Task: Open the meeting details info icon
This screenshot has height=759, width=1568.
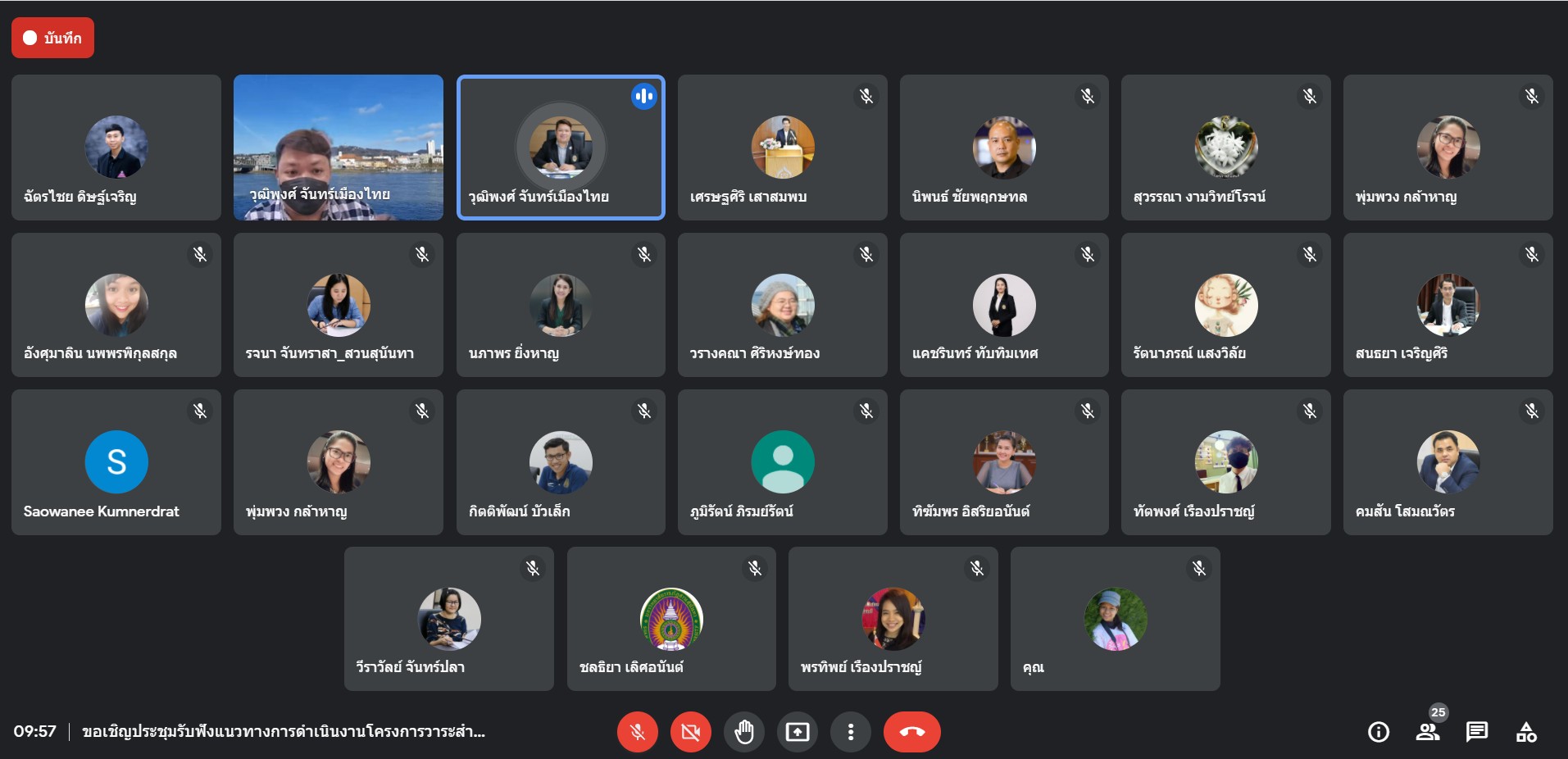Action: click(x=1379, y=732)
